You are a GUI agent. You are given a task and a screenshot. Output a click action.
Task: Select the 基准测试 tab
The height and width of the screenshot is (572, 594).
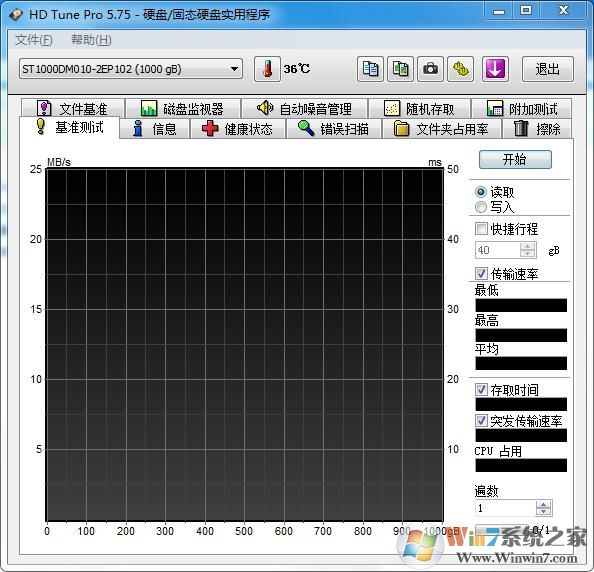click(70, 127)
